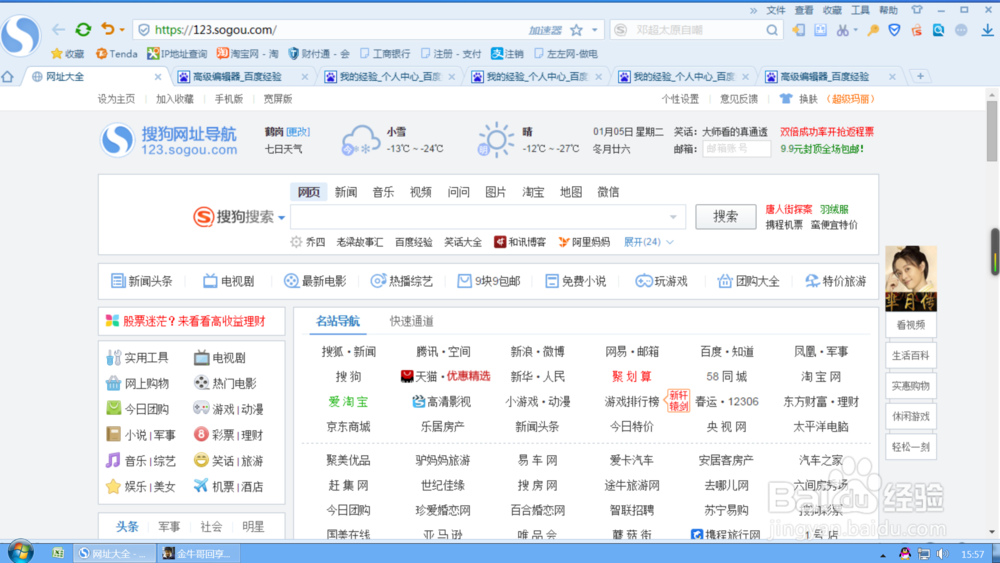The height and width of the screenshot is (563, 1000).
Task: Open the 京东商城 site link
Action: coord(348,427)
